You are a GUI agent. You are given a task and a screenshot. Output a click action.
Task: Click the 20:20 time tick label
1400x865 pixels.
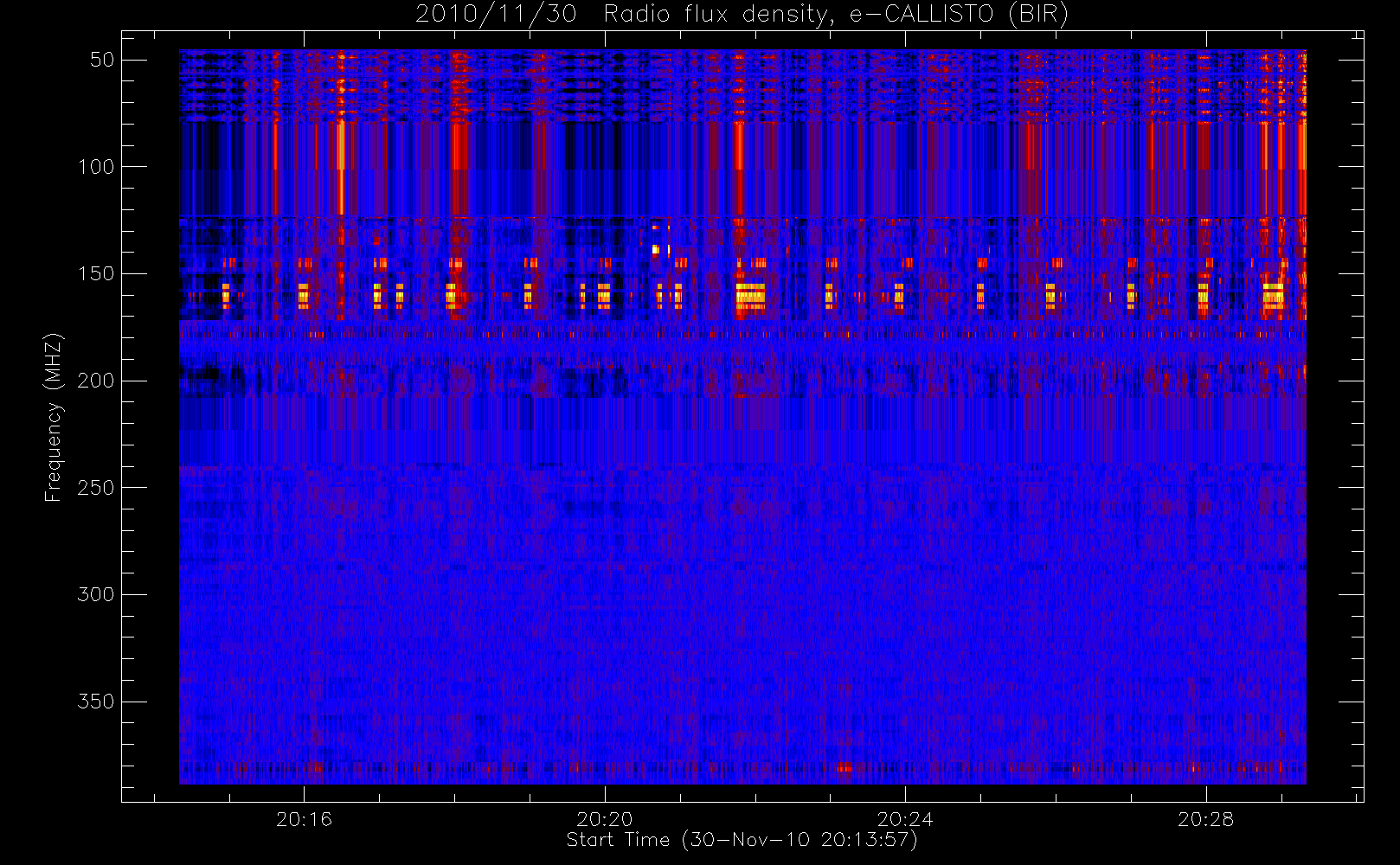(x=605, y=819)
